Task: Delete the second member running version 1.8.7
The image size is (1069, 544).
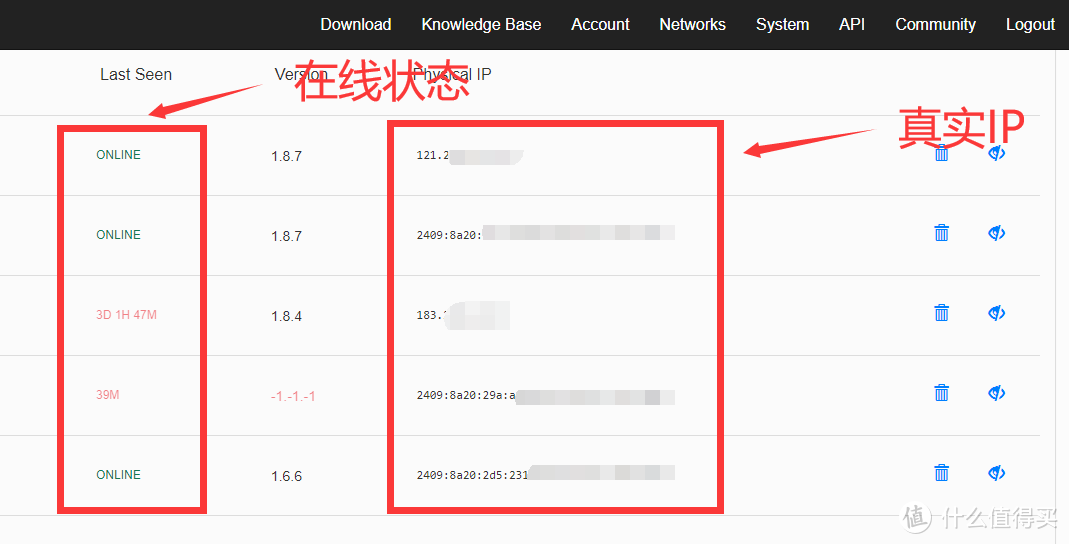Action: [942, 233]
